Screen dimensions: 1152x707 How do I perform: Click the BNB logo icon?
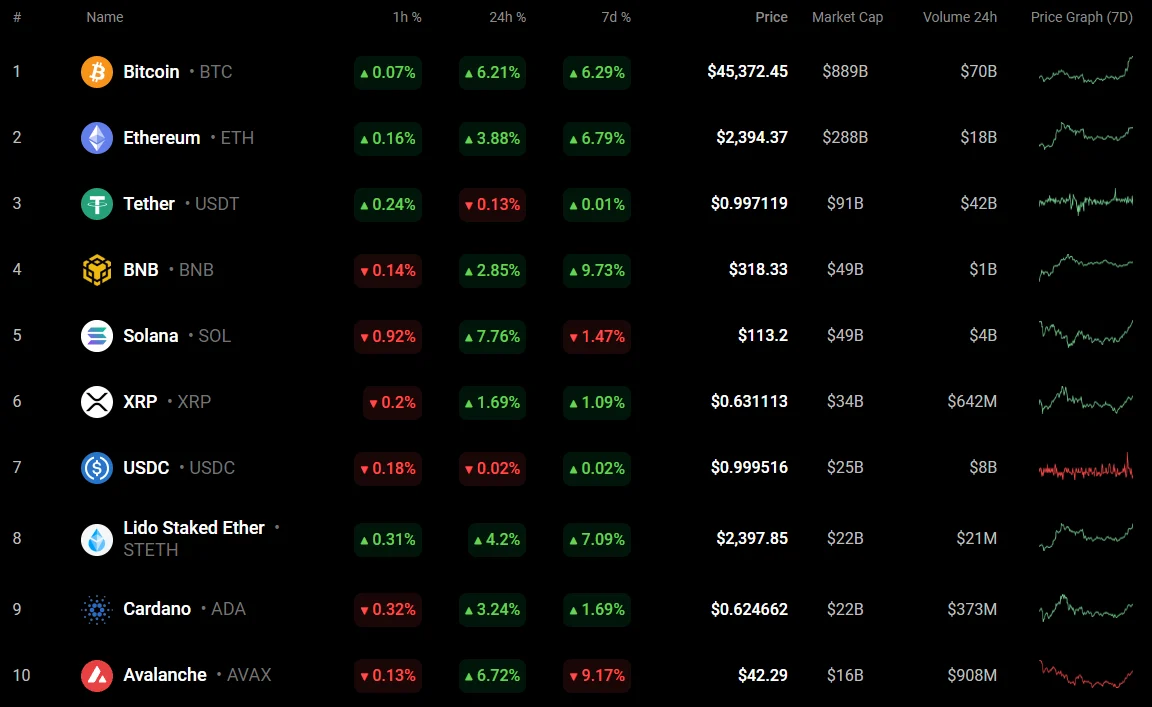97,270
